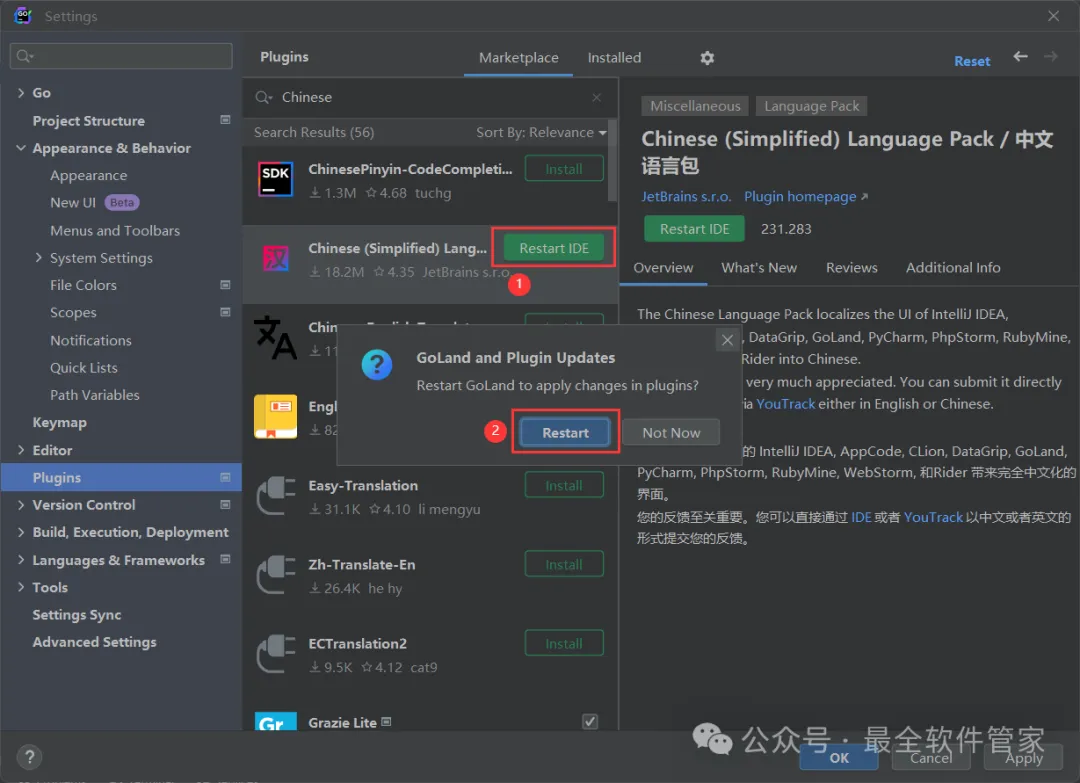Open the Sort By: Relevance dropdown
This screenshot has height=783, width=1080.
point(541,132)
